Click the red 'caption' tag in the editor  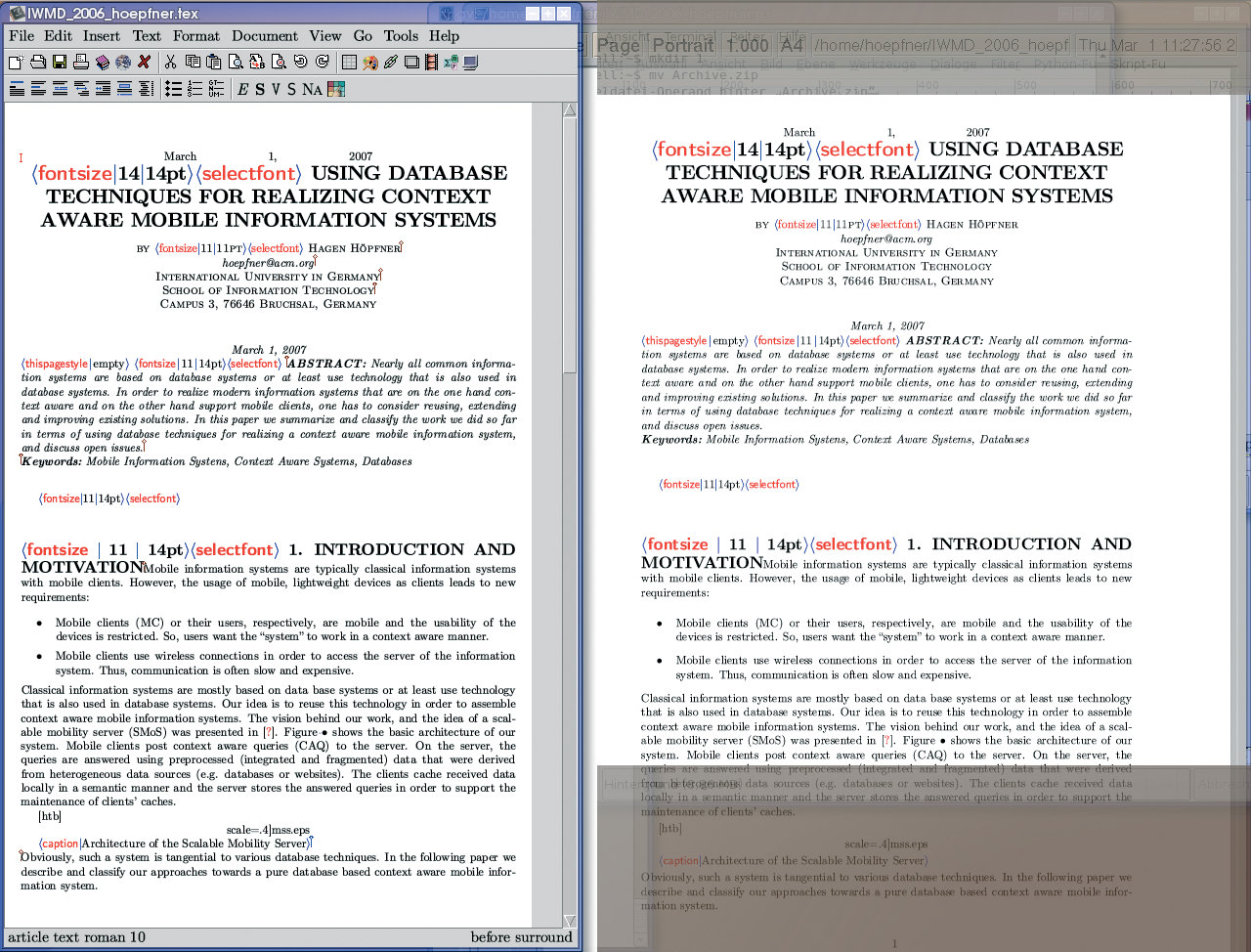(60, 844)
